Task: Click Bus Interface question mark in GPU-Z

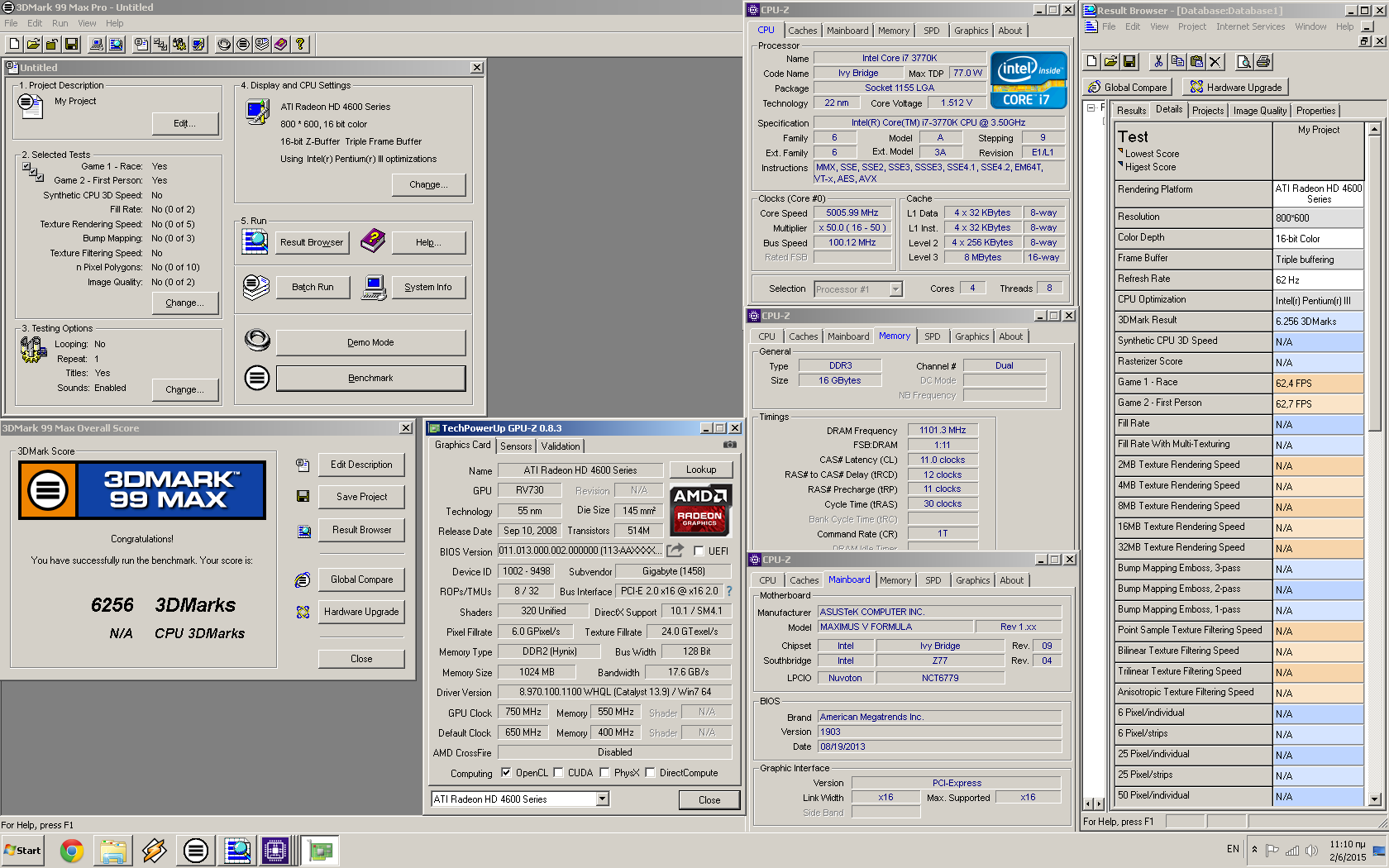Action: click(x=729, y=591)
